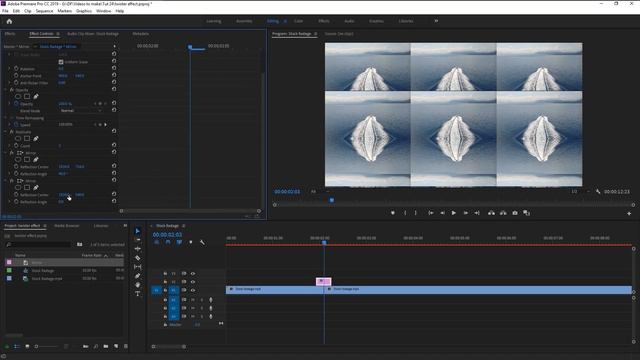640x360 pixels.
Task: Select the Selection tool arrow
Action: click(x=138, y=231)
